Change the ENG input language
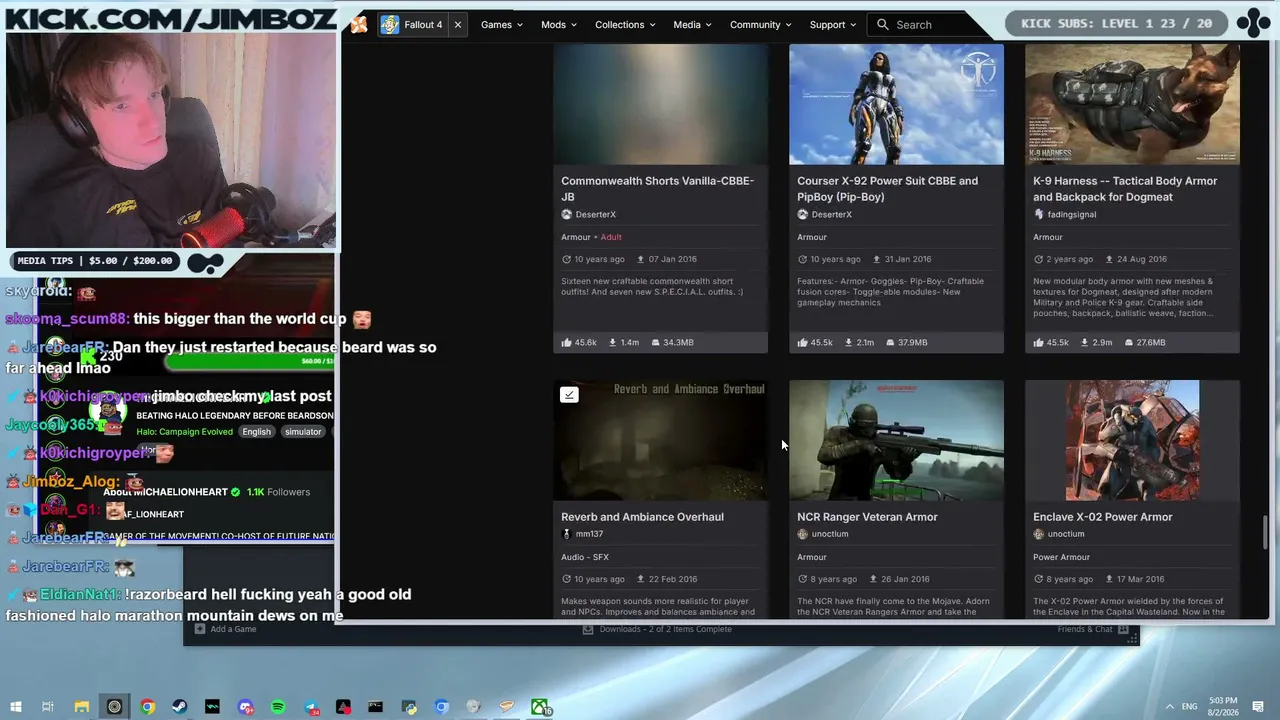The height and width of the screenshot is (720, 1280). [1189, 707]
